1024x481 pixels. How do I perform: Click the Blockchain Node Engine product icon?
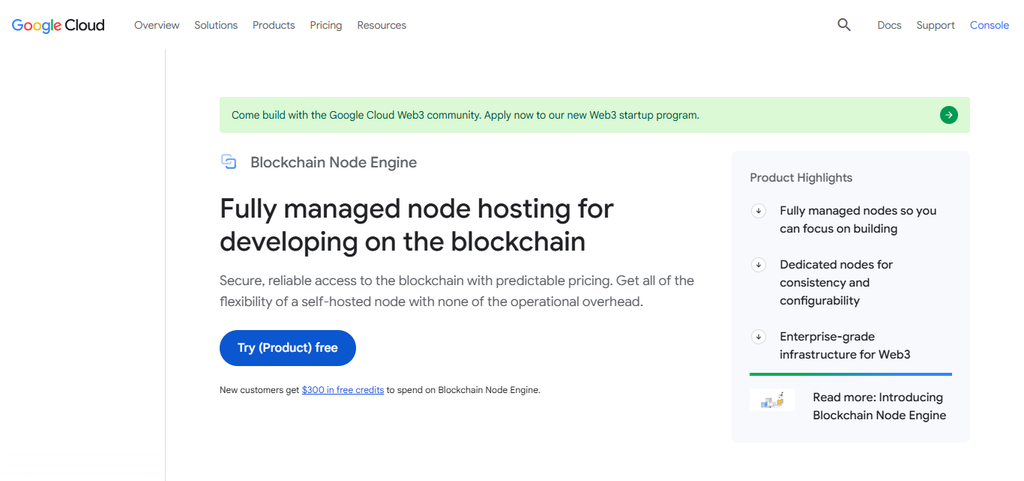click(x=228, y=162)
